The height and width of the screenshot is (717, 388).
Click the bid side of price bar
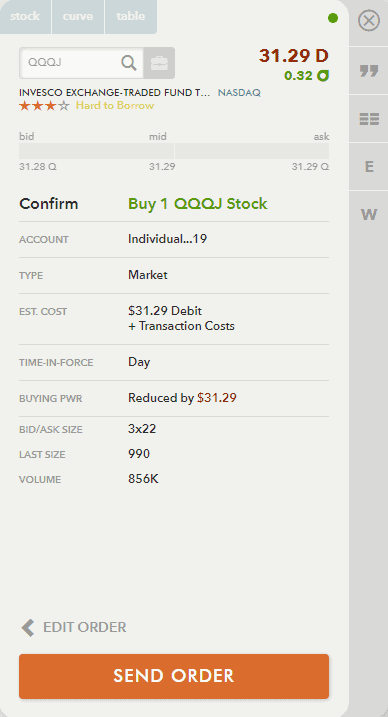(x=96, y=151)
